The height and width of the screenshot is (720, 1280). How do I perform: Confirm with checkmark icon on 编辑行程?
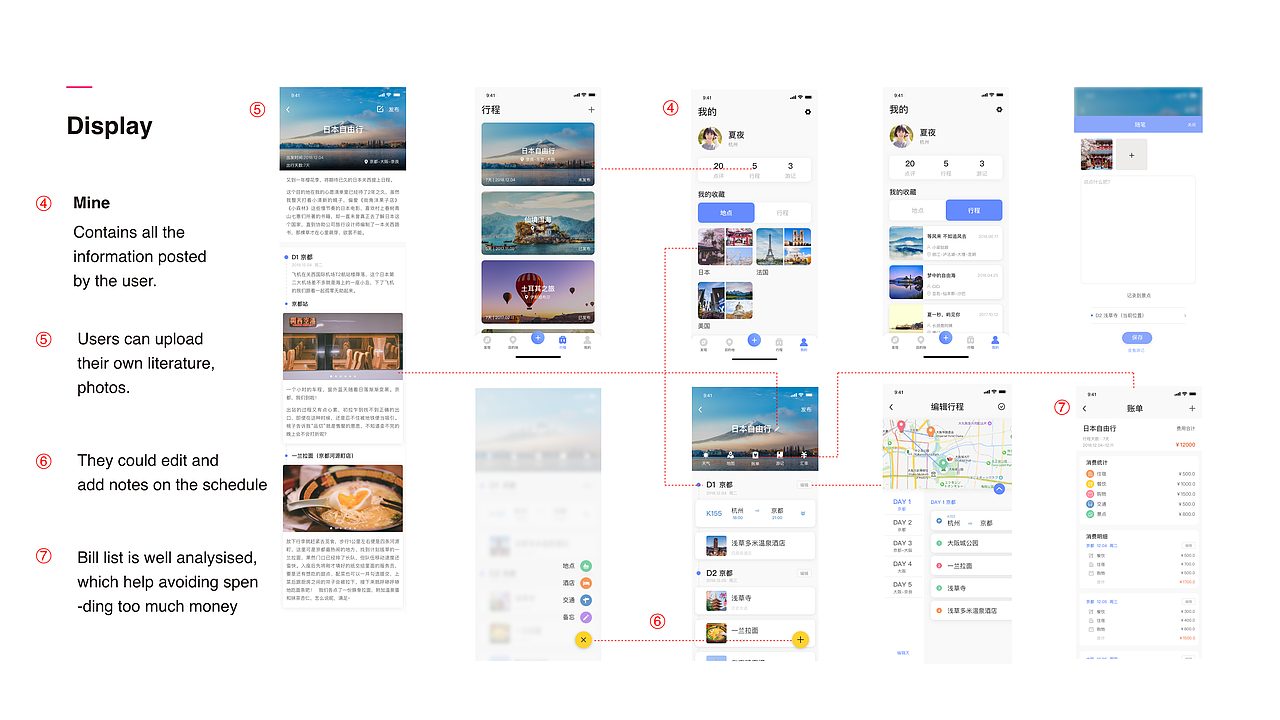[x=1001, y=407]
